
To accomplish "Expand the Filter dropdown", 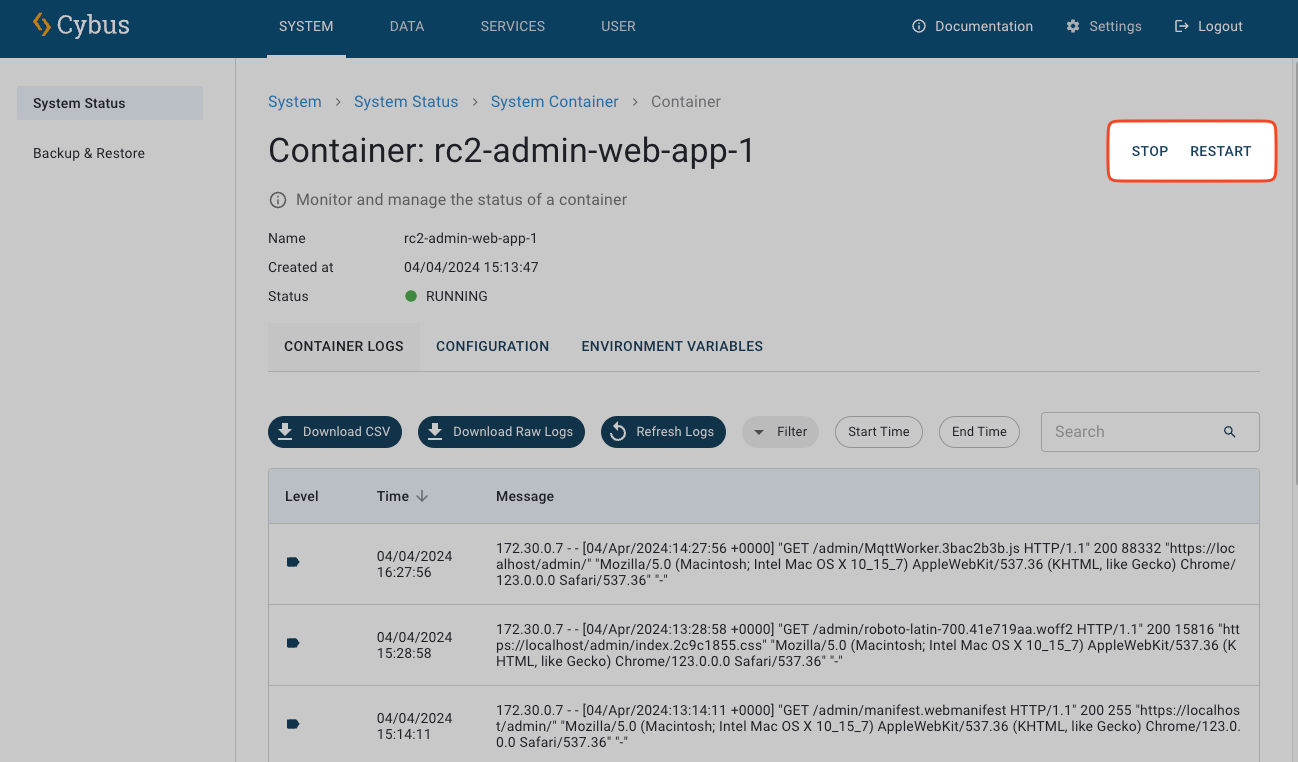I will 780,432.
